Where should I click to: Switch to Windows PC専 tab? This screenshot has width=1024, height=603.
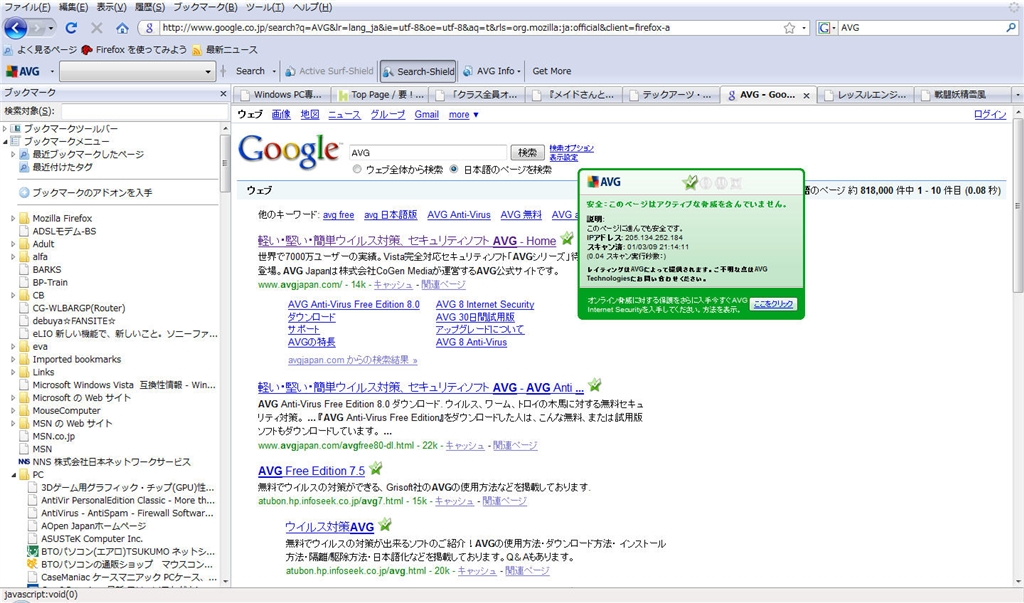(281, 95)
